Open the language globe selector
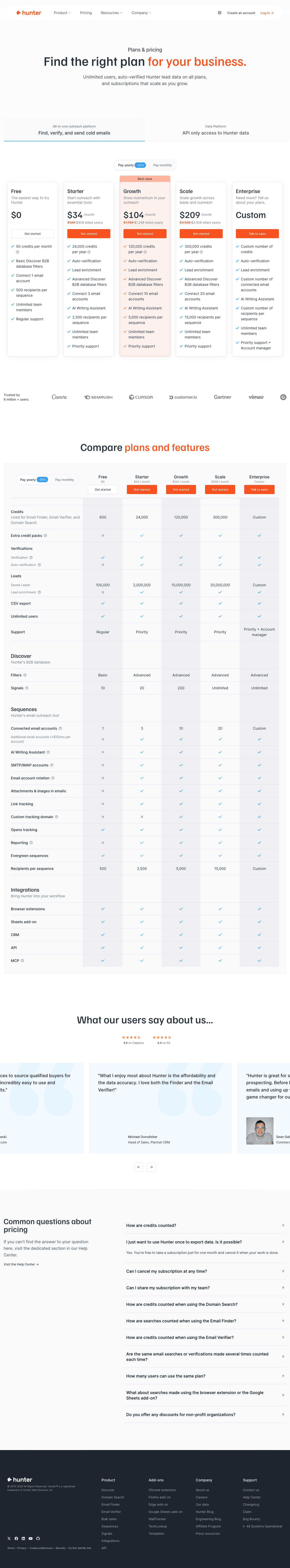This screenshot has height=1568, width=290. click(x=220, y=13)
